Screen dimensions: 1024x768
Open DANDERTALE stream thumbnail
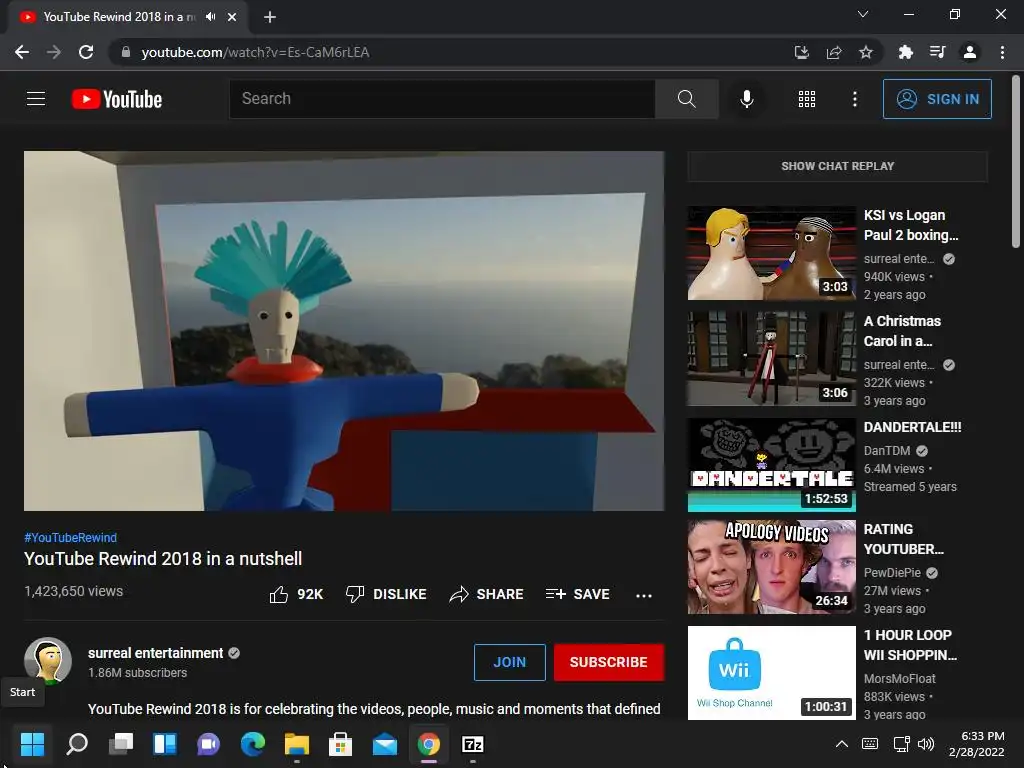(771, 465)
